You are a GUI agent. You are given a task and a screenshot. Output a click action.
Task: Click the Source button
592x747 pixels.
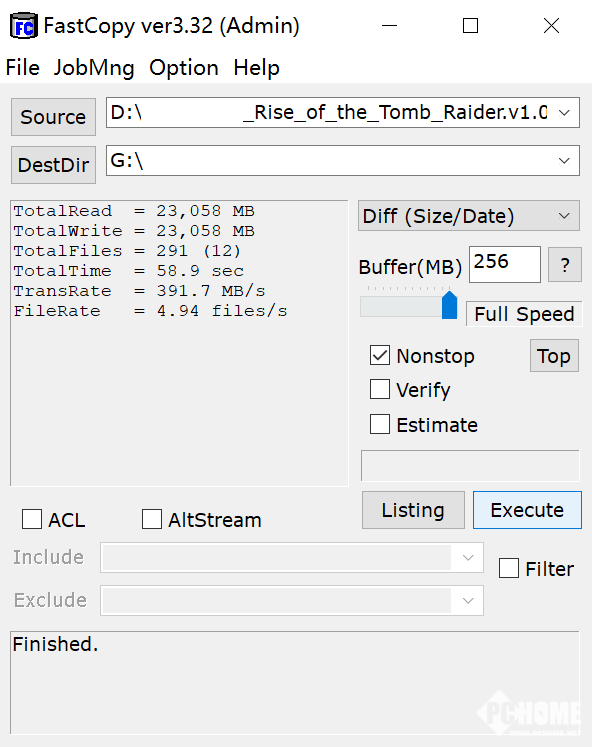(53, 117)
